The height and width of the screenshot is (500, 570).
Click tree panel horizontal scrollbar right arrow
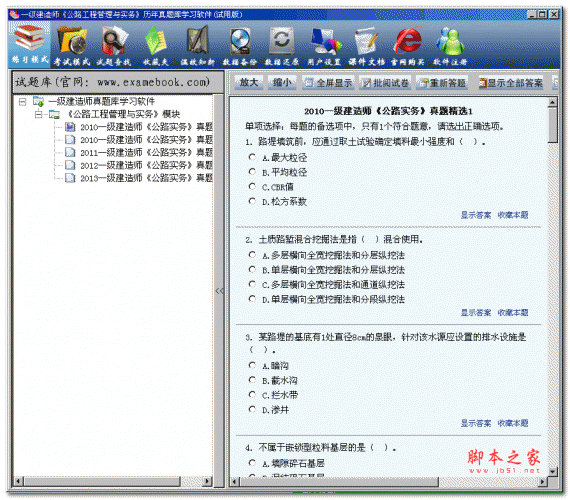click(207, 481)
